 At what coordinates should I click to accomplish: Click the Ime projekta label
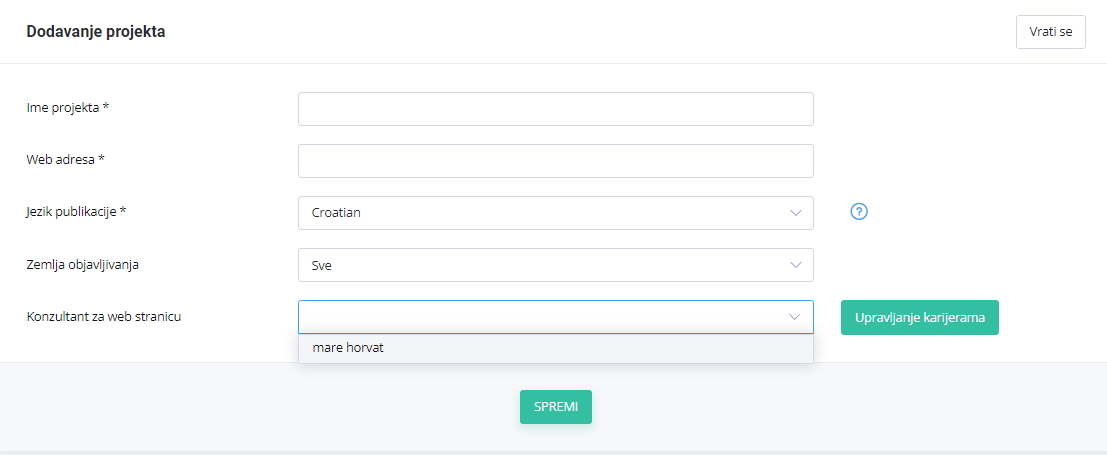[67, 108]
